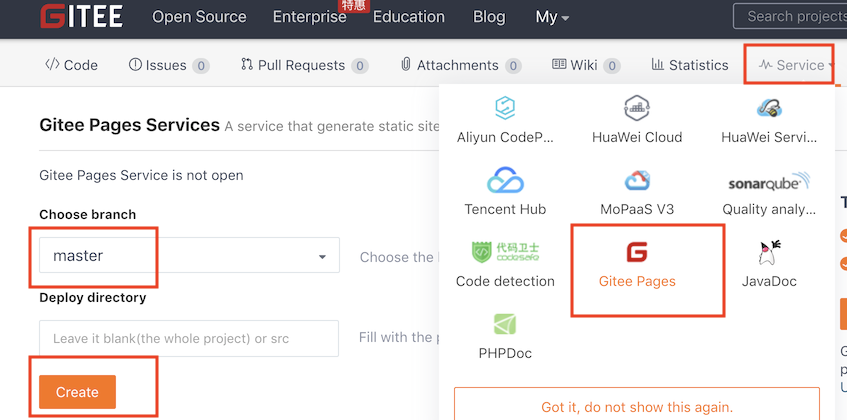Open the Tencent Hub service icon
The height and width of the screenshot is (420, 847).
pos(505,181)
